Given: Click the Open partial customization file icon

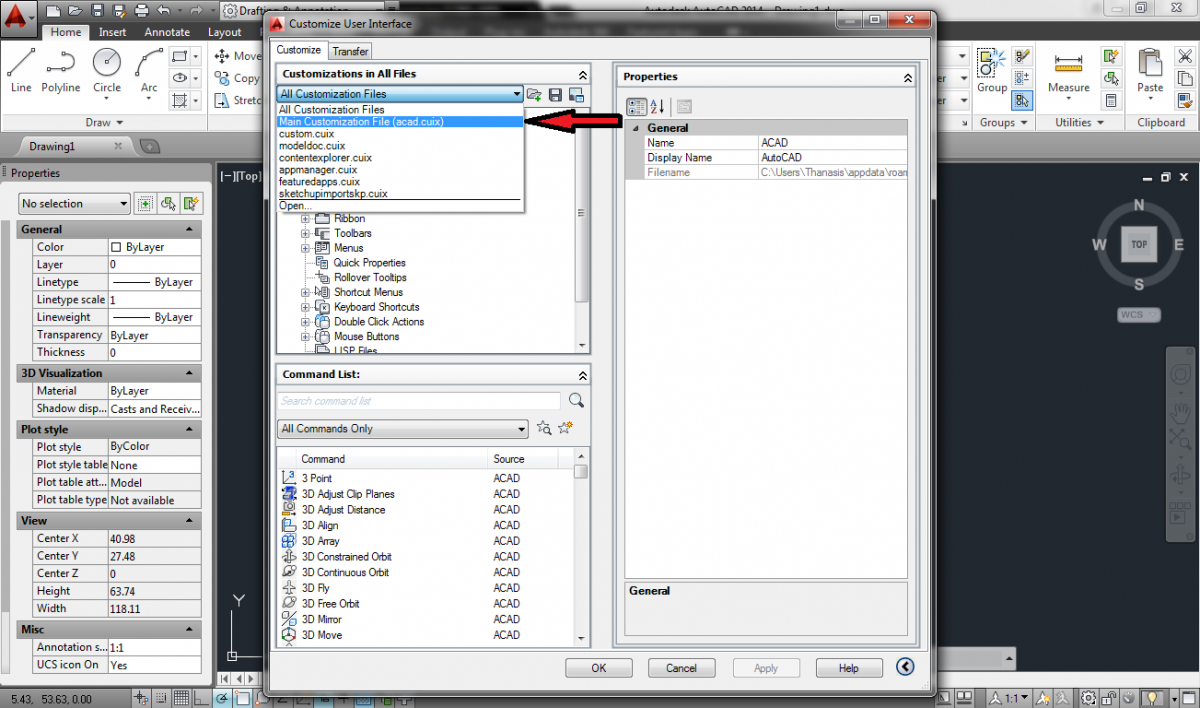Looking at the screenshot, I should point(535,94).
